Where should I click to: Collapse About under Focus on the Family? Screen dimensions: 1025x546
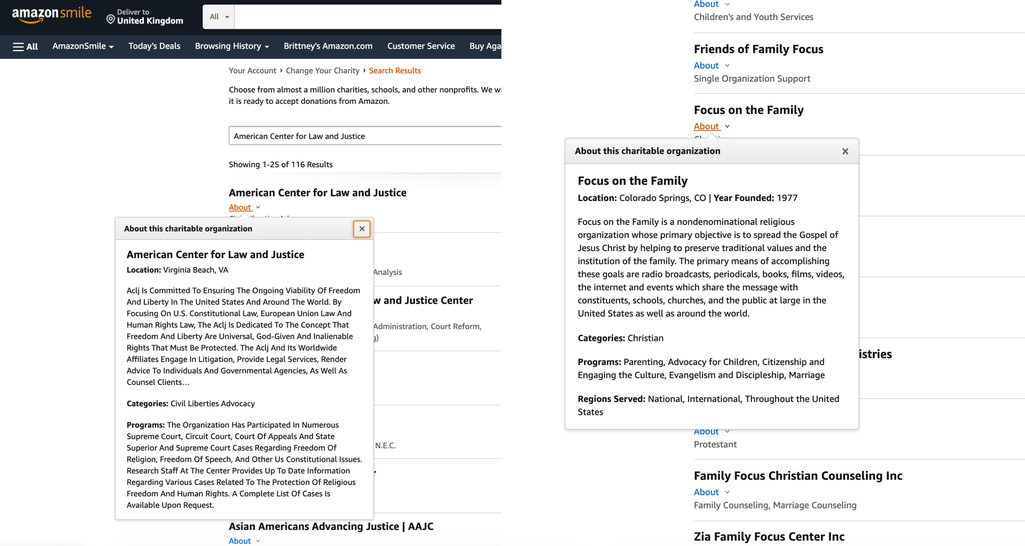tap(711, 126)
